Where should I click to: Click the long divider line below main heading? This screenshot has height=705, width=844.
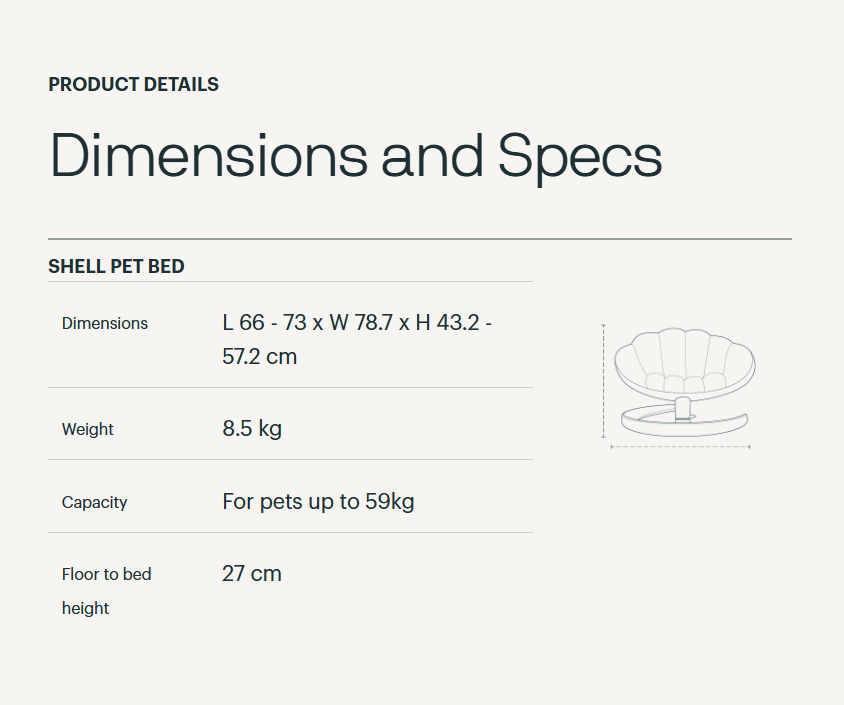pos(420,239)
